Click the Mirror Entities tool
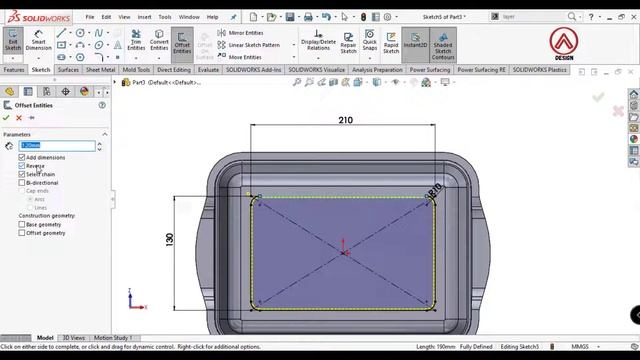The height and width of the screenshot is (360, 640). 241,33
